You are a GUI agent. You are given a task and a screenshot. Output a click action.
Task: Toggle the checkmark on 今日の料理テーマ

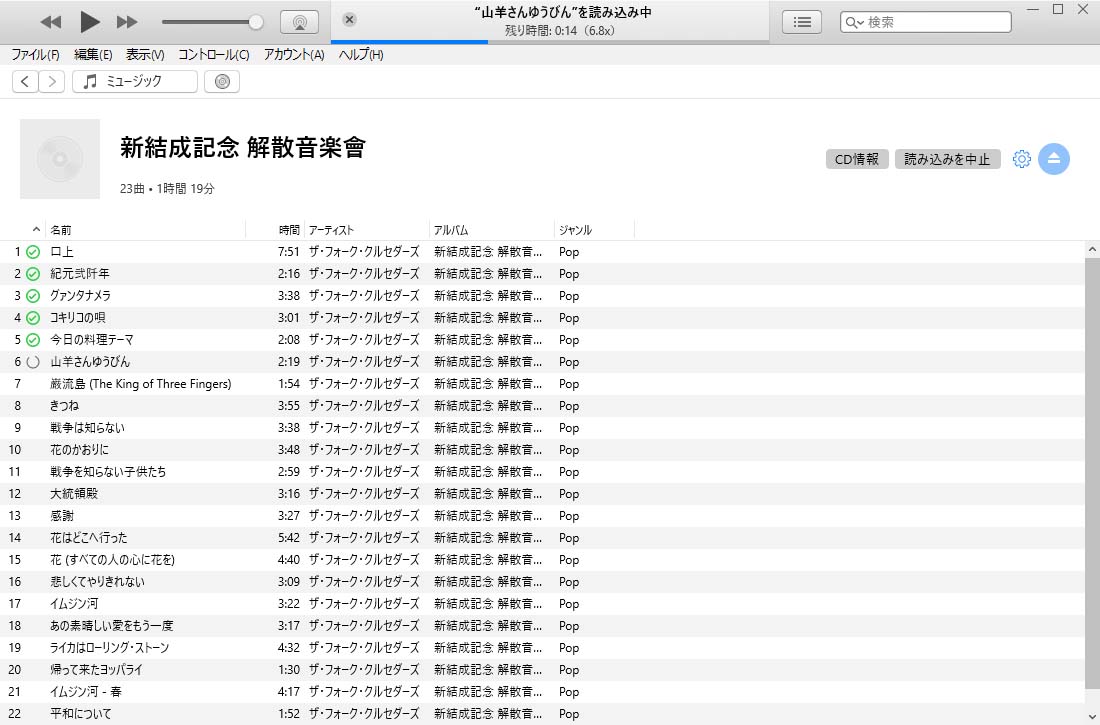[x=33, y=340]
